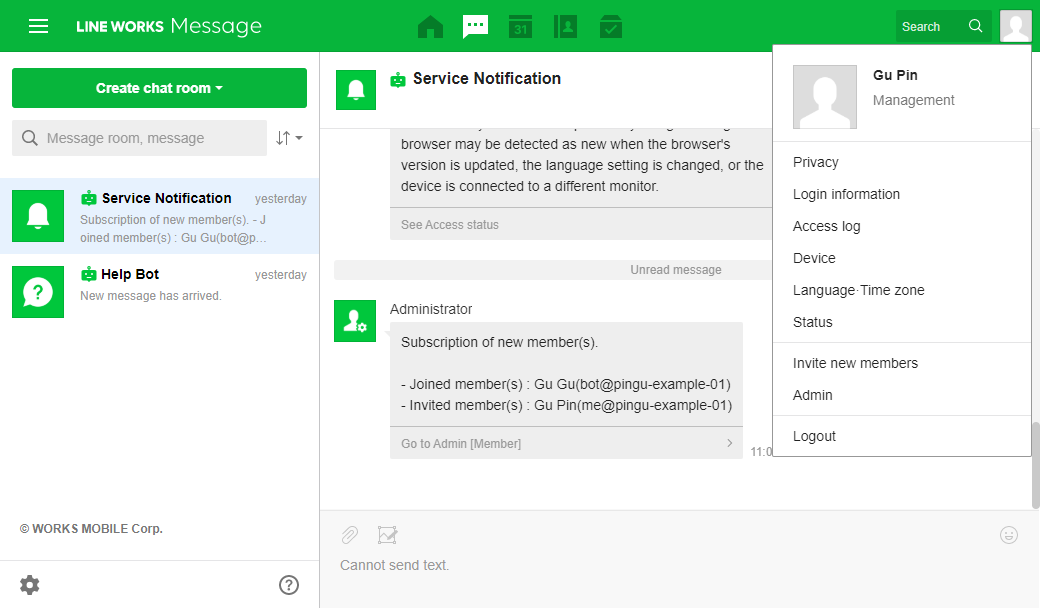This screenshot has width=1040, height=608.
Task: Open the hamburger main menu
Action: (38, 26)
